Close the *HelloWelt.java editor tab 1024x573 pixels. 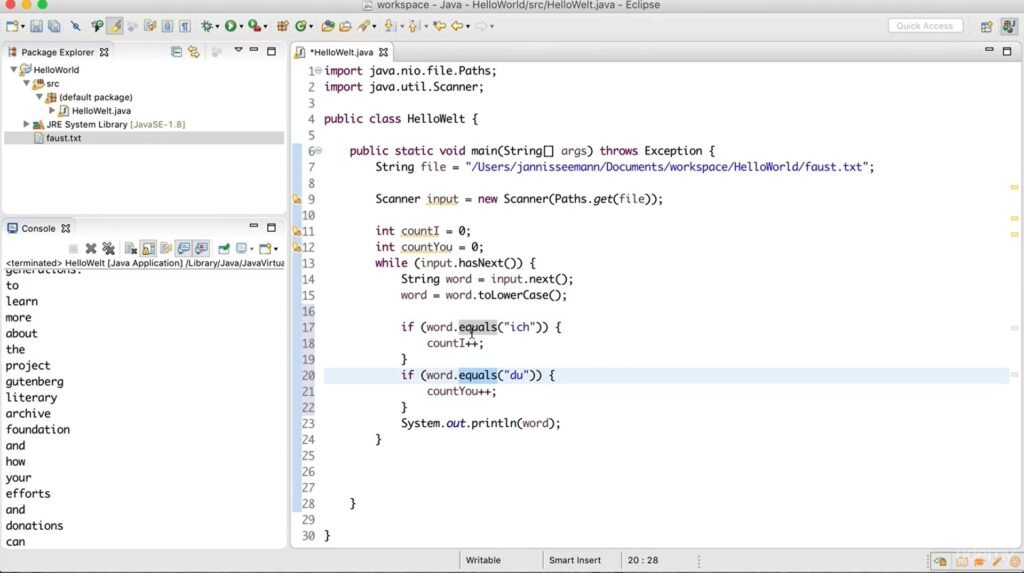[383, 52]
